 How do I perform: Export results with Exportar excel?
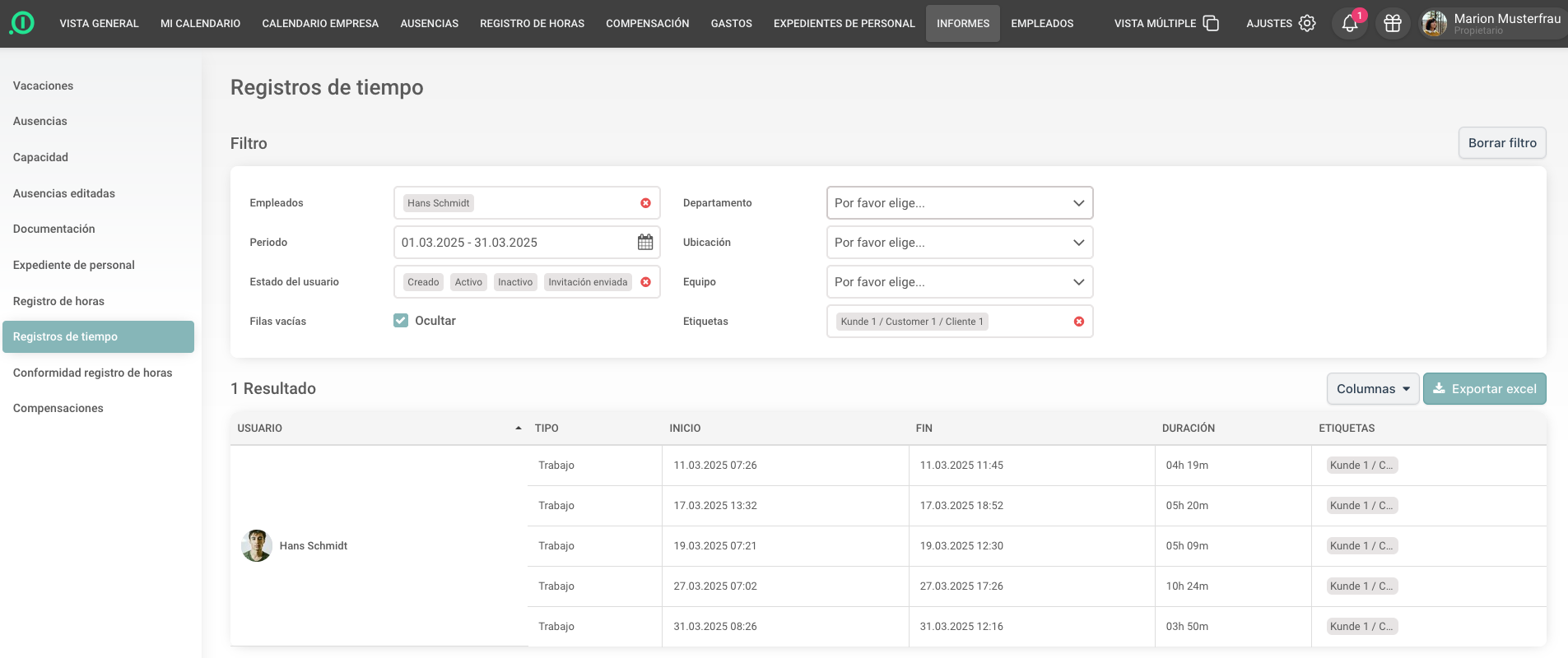click(1484, 389)
